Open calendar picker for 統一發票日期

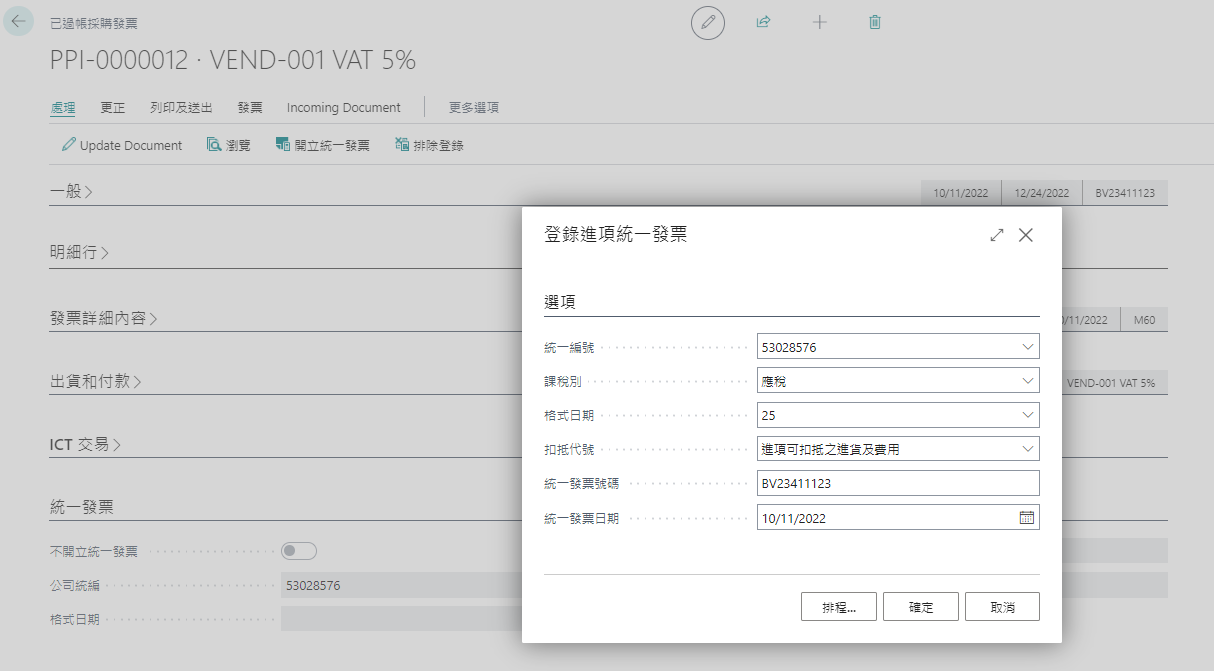[1026, 518]
